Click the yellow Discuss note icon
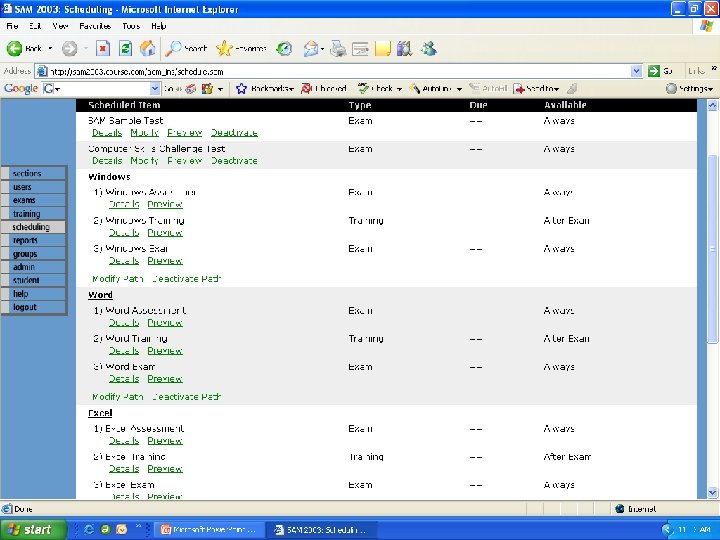Screen dimensions: 720x540 pyautogui.click(x=382, y=48)
